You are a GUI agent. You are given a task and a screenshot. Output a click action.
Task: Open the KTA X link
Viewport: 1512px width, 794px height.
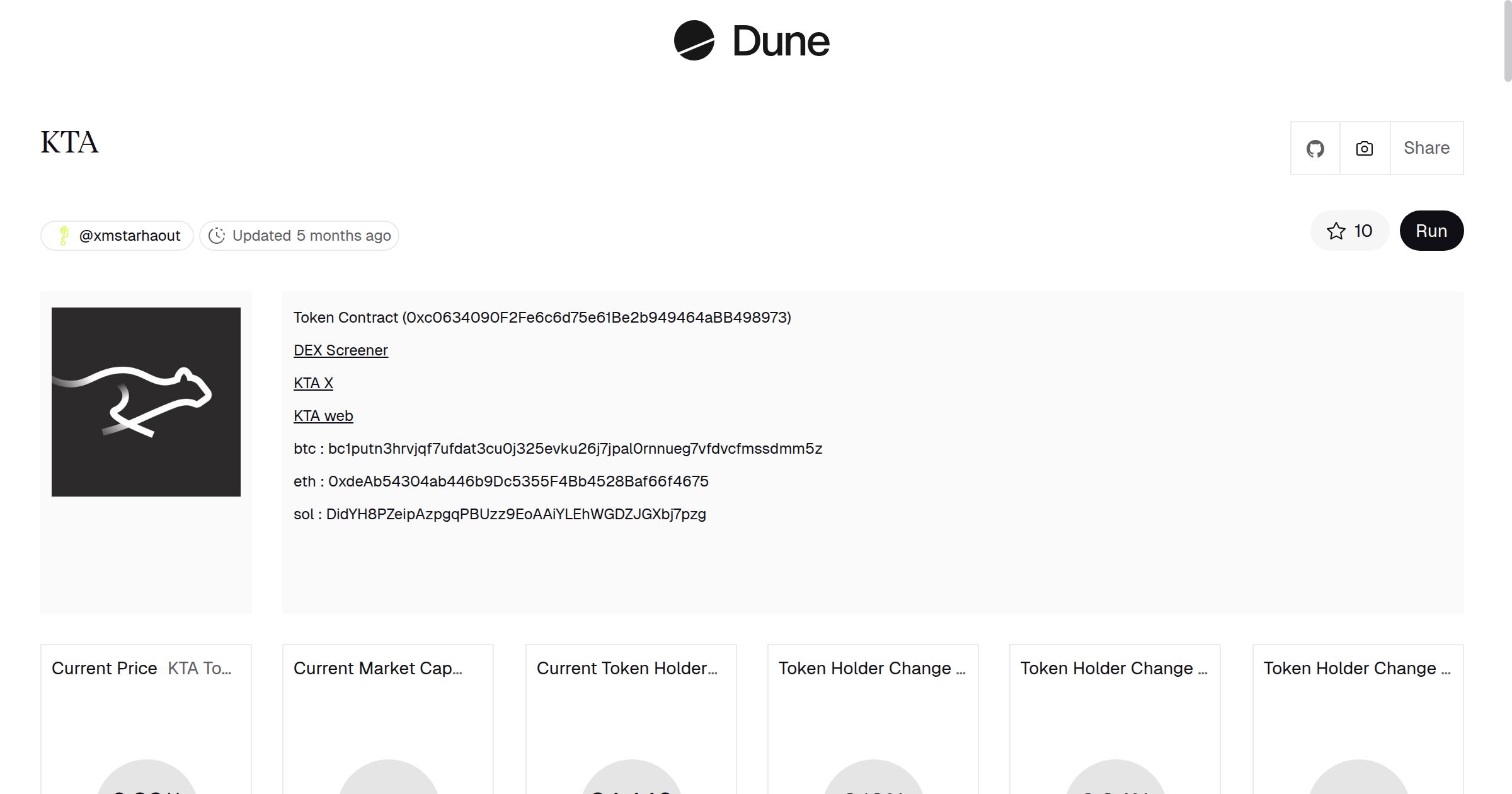(313, 383)
